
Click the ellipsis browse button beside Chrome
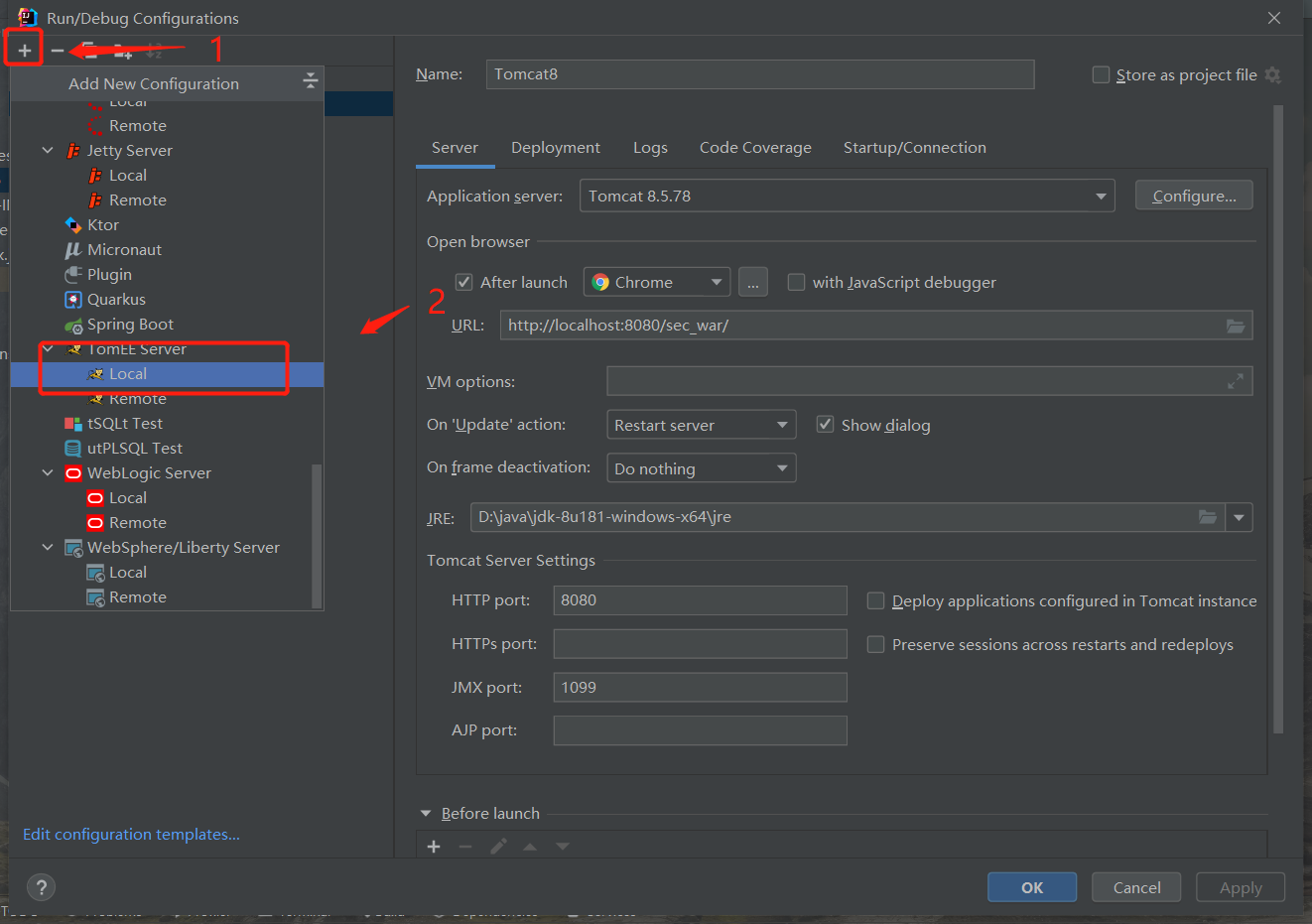pyautogui.click(x=753, y=282)
